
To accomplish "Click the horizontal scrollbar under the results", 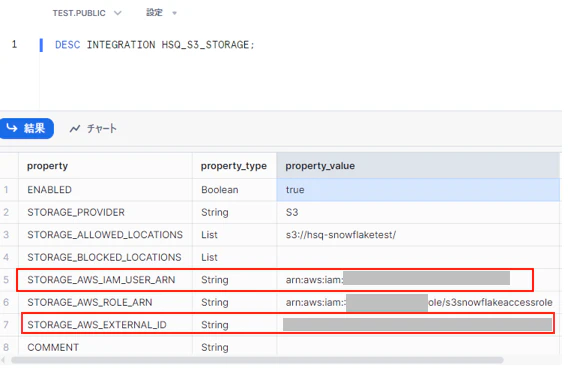I will click(257, 360).
